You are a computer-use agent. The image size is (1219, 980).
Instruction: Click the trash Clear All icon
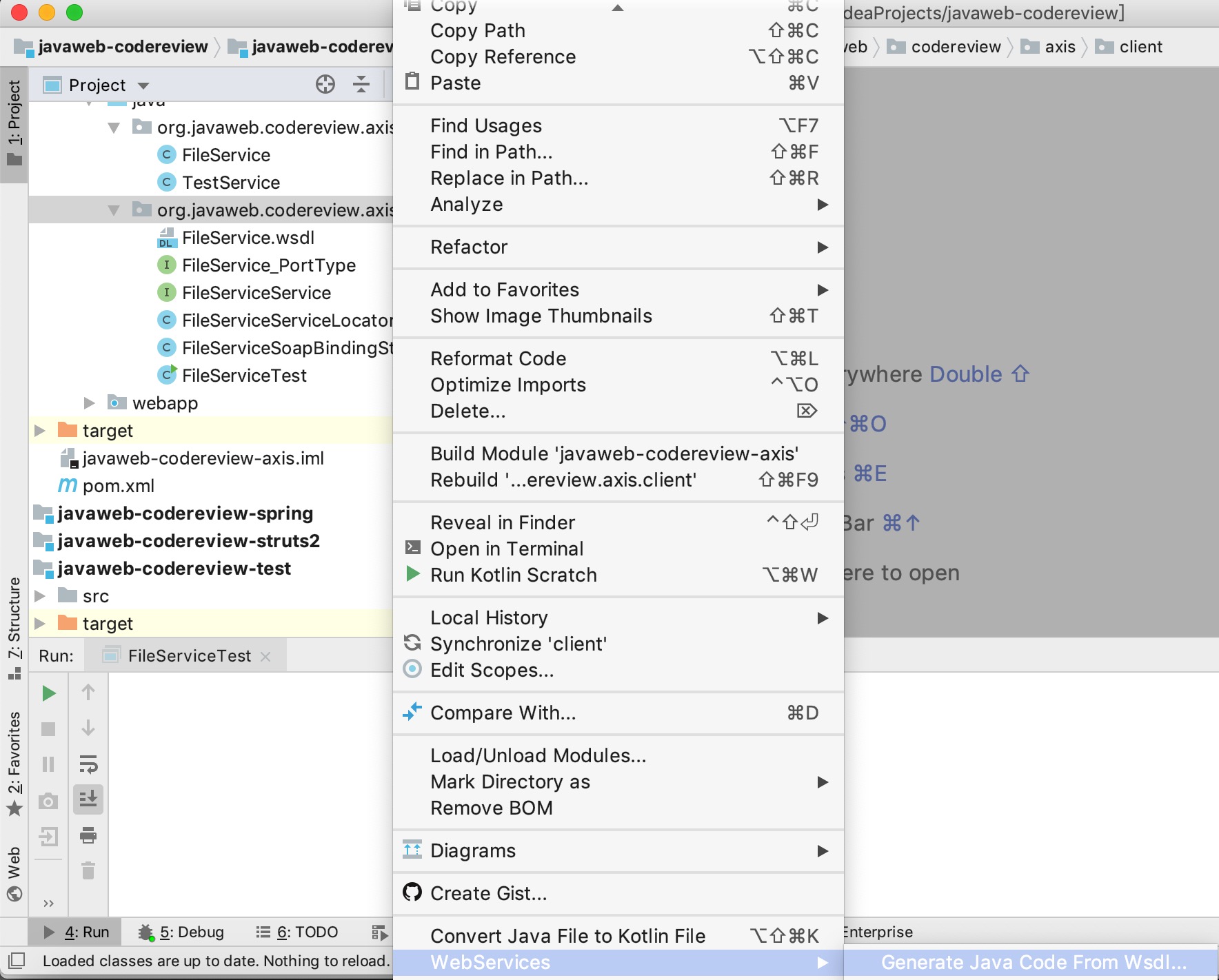tap(88, 870)
